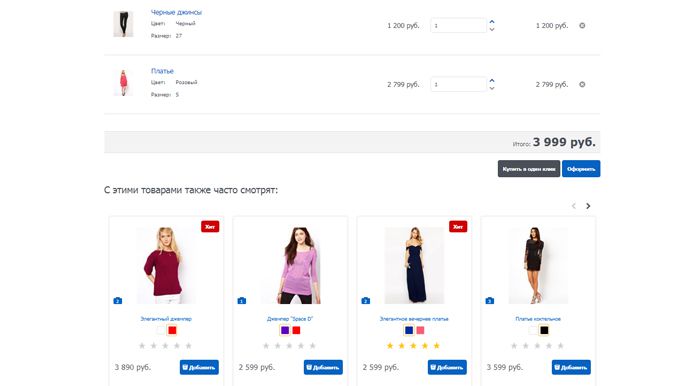697x386 pixels.
Task: Select white color for Элегантный джемпер
Action: (160, 330)
